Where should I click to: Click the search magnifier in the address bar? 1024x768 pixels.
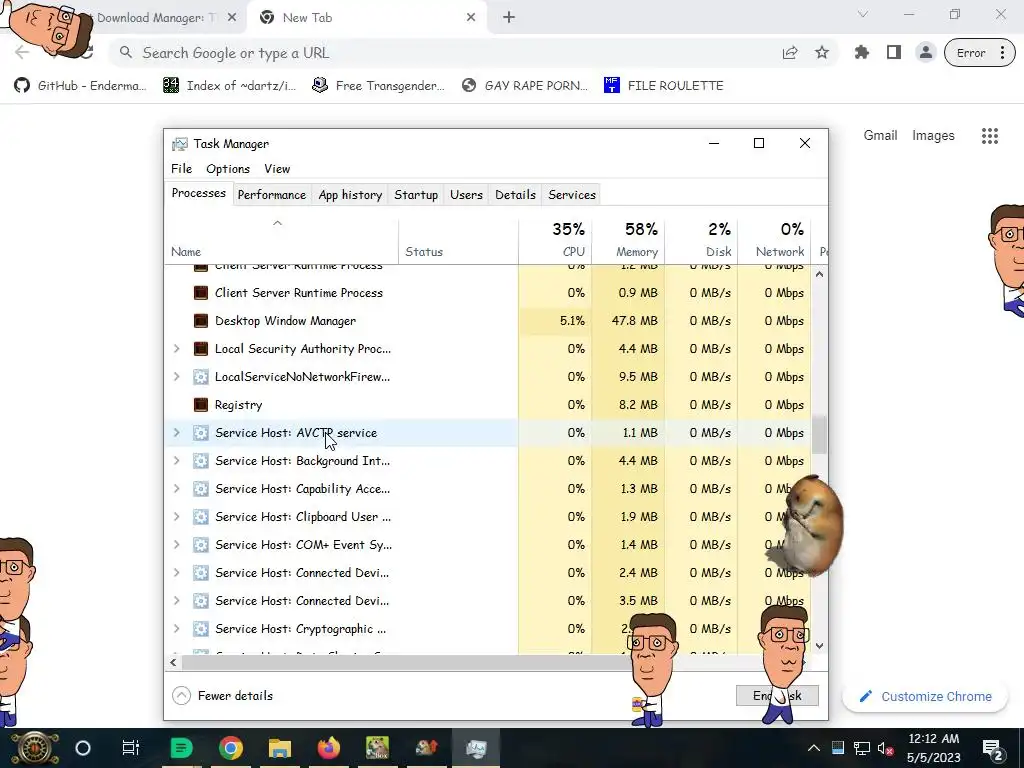(126, 53)
